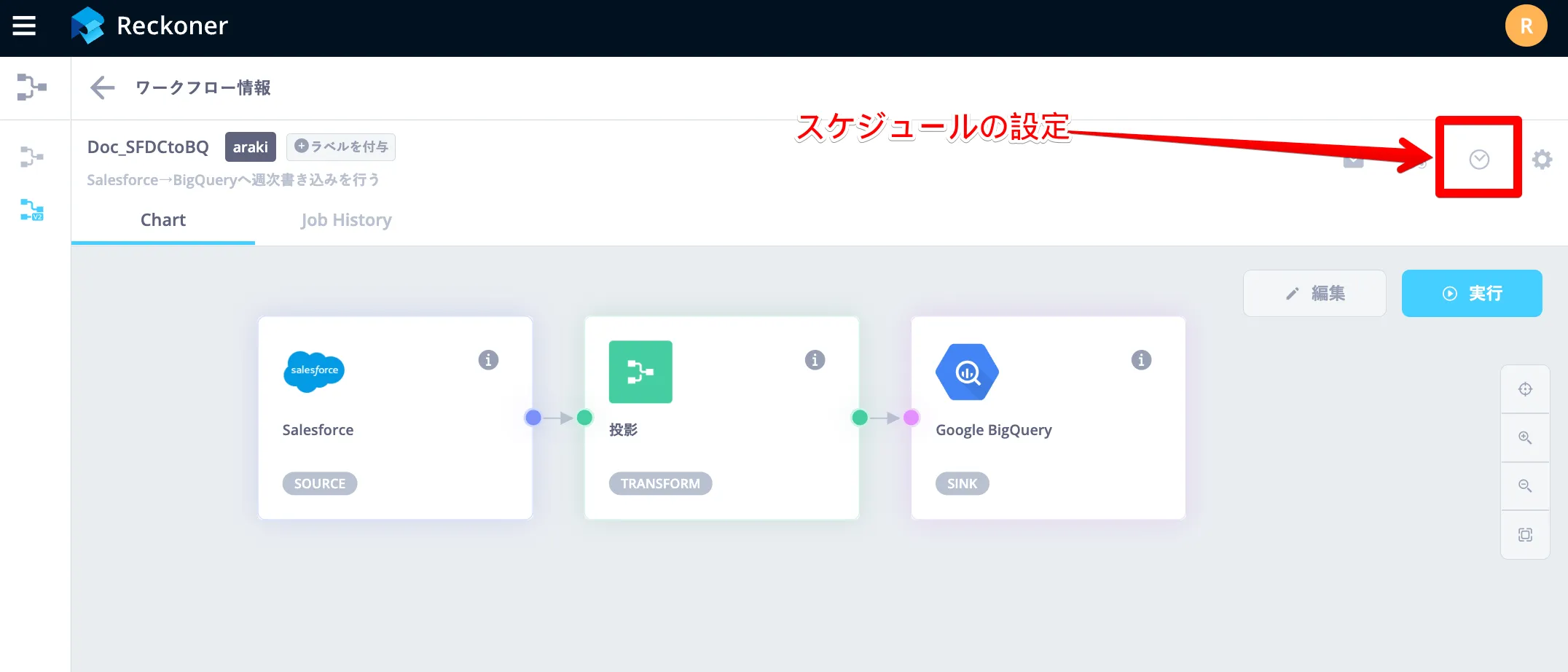
Task: Zoom in on the workflow chart
Action: click(x=1524, y=438)
